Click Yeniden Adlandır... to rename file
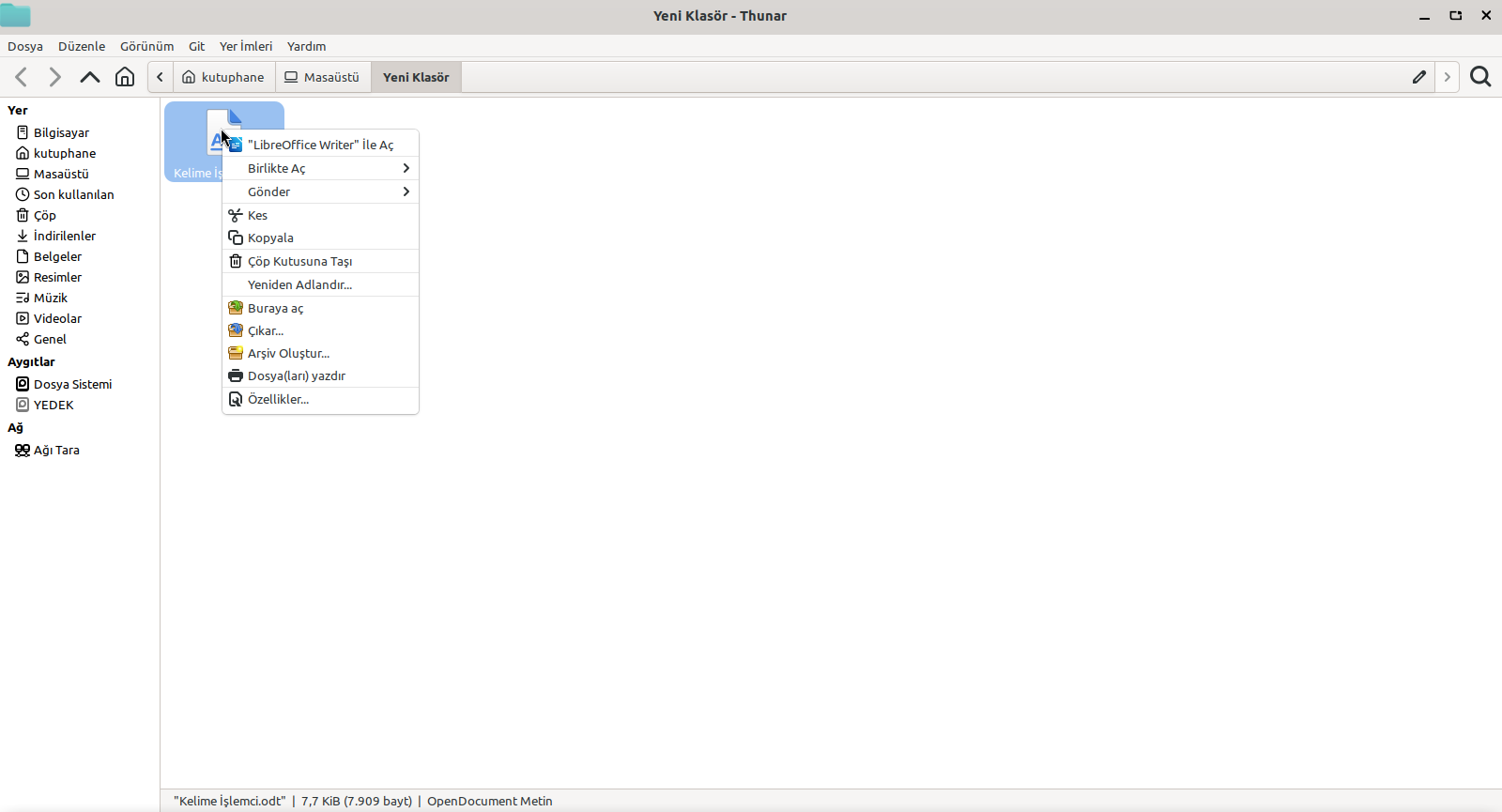 pyautogui.click(x=299, y=284)
